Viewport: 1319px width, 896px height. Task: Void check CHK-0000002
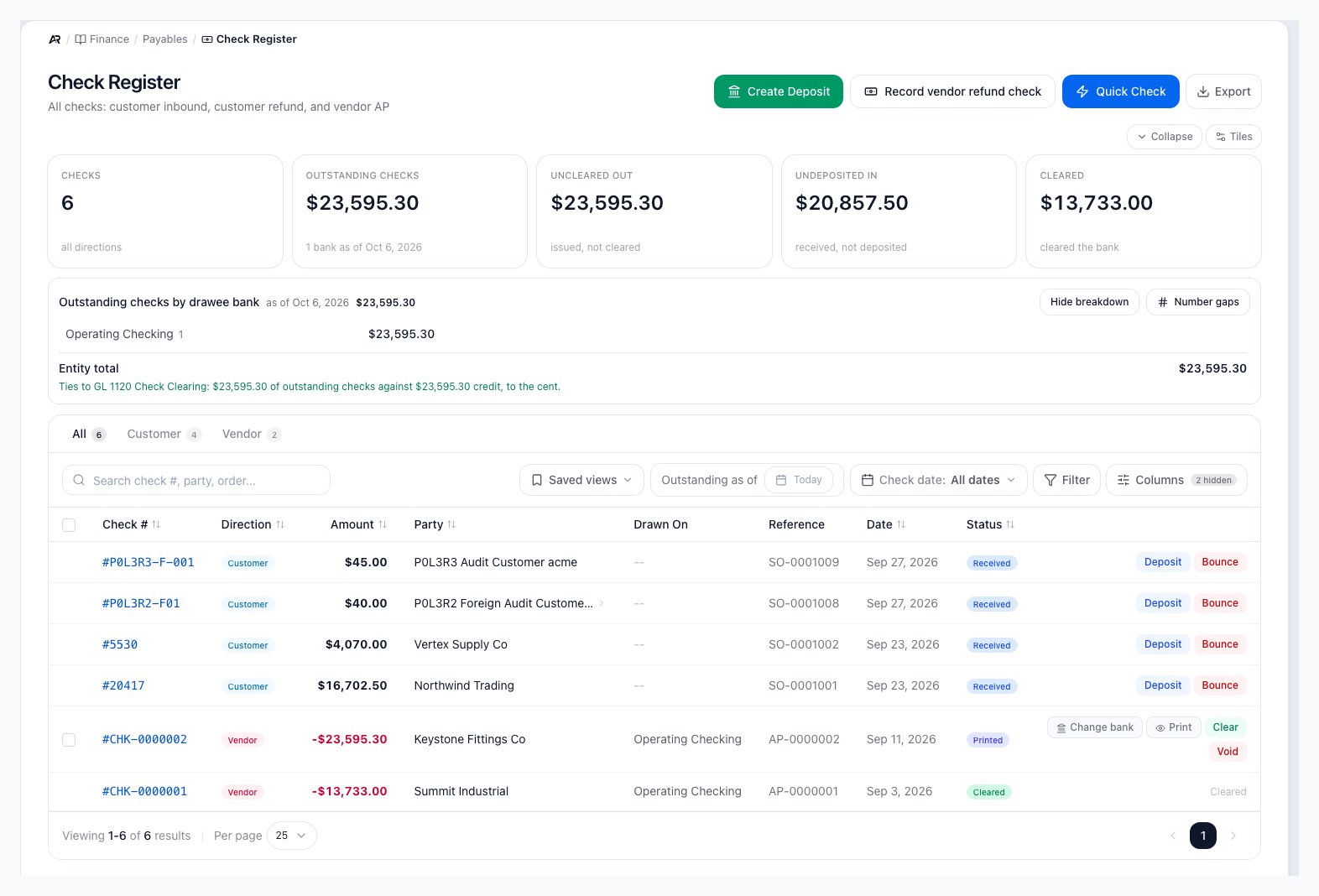coord(1228,752)
